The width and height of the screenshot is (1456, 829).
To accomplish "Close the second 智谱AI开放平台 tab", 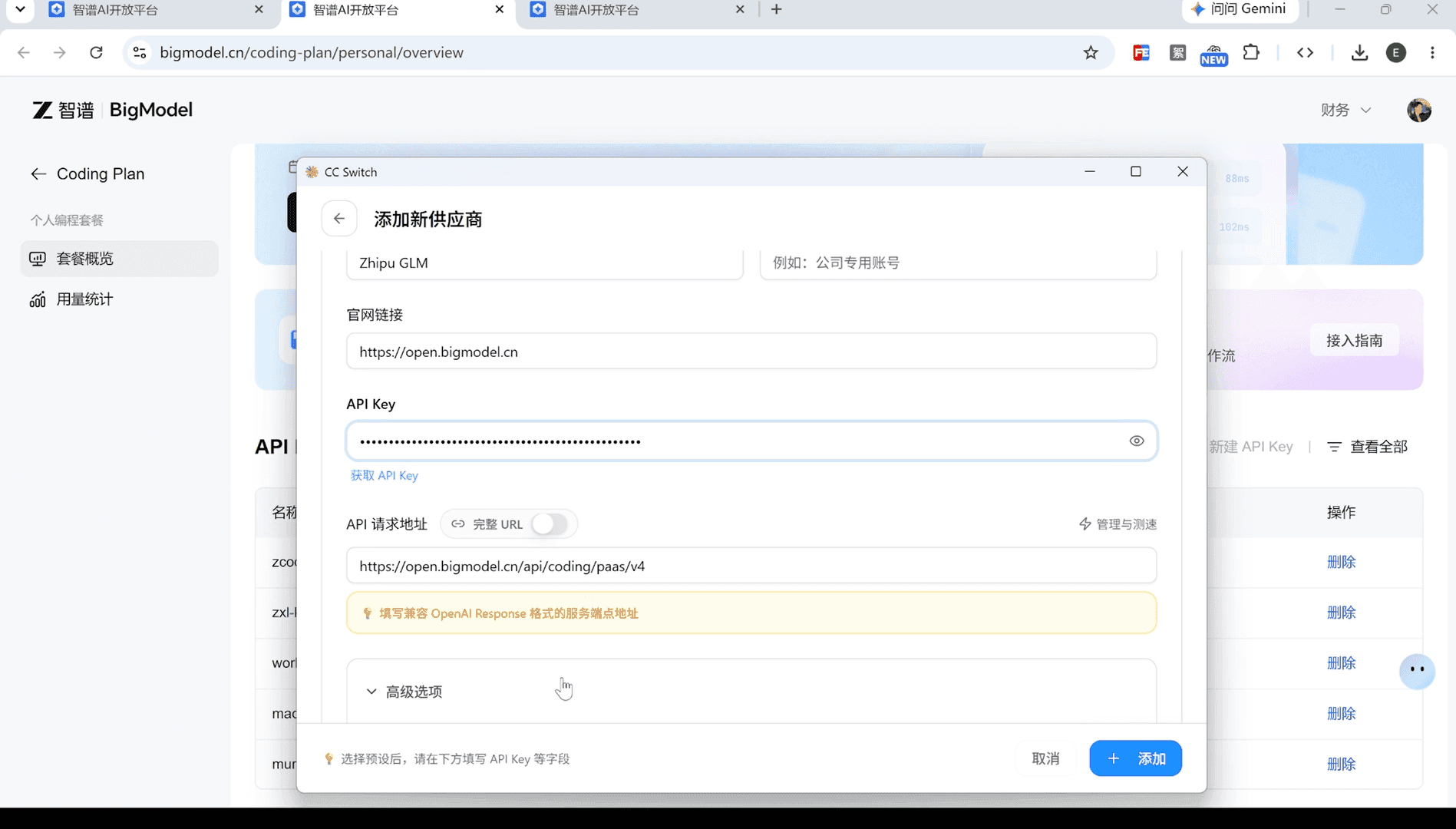I will (500, 9).
